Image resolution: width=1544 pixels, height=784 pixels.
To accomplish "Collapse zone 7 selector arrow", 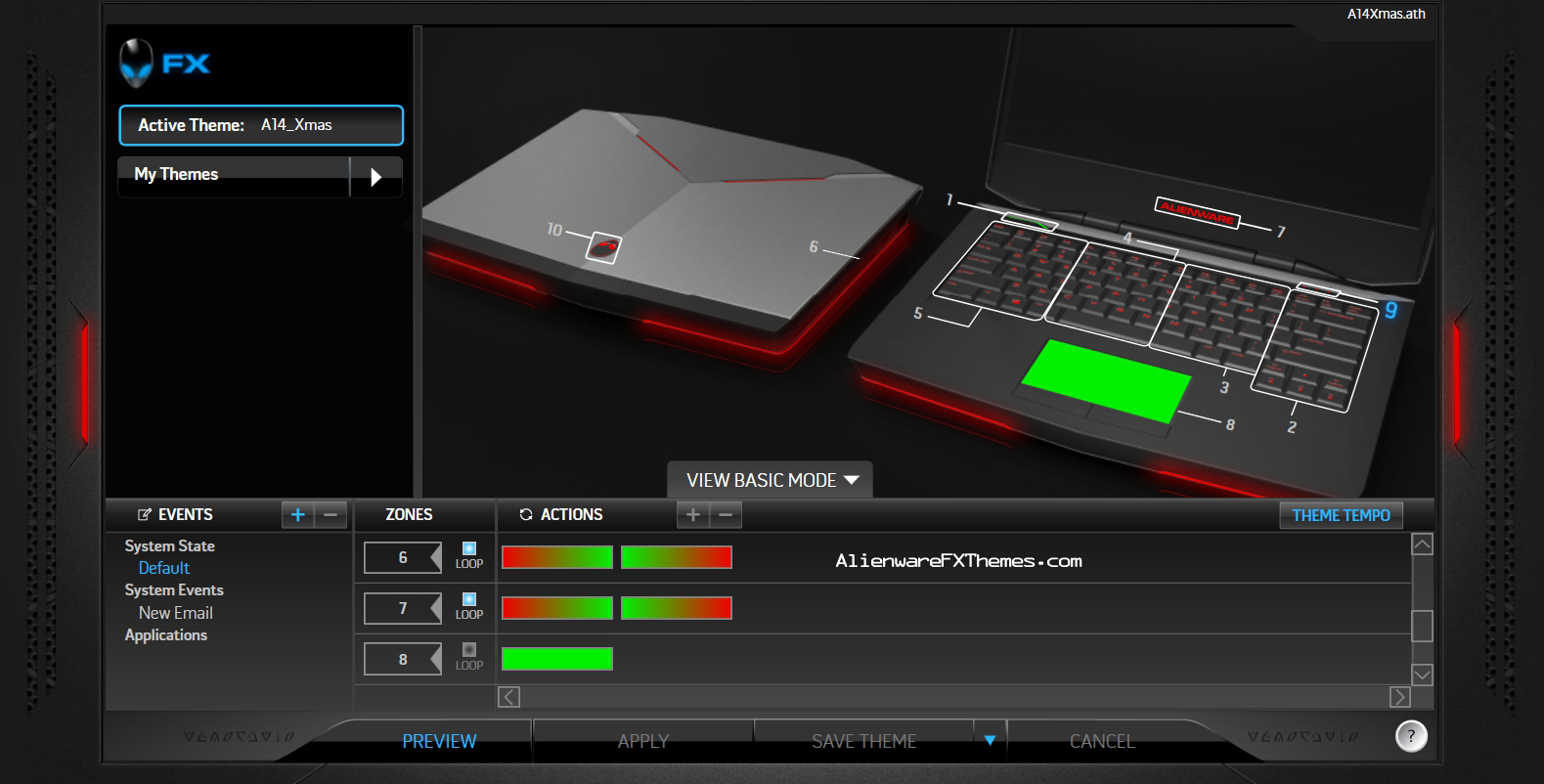I will pyautogui.click(x=435, y=608).
